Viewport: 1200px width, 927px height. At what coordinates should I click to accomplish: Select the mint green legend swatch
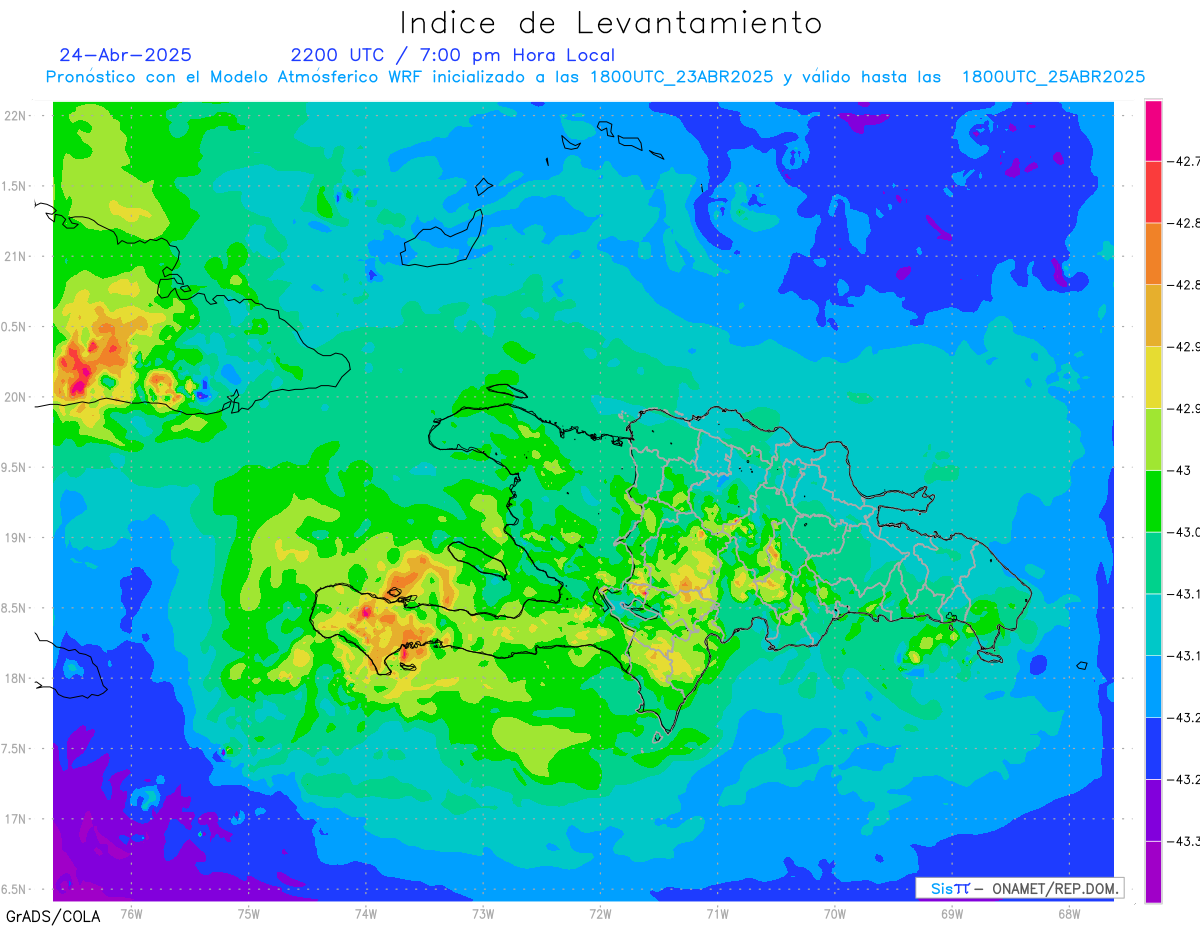1153,563
